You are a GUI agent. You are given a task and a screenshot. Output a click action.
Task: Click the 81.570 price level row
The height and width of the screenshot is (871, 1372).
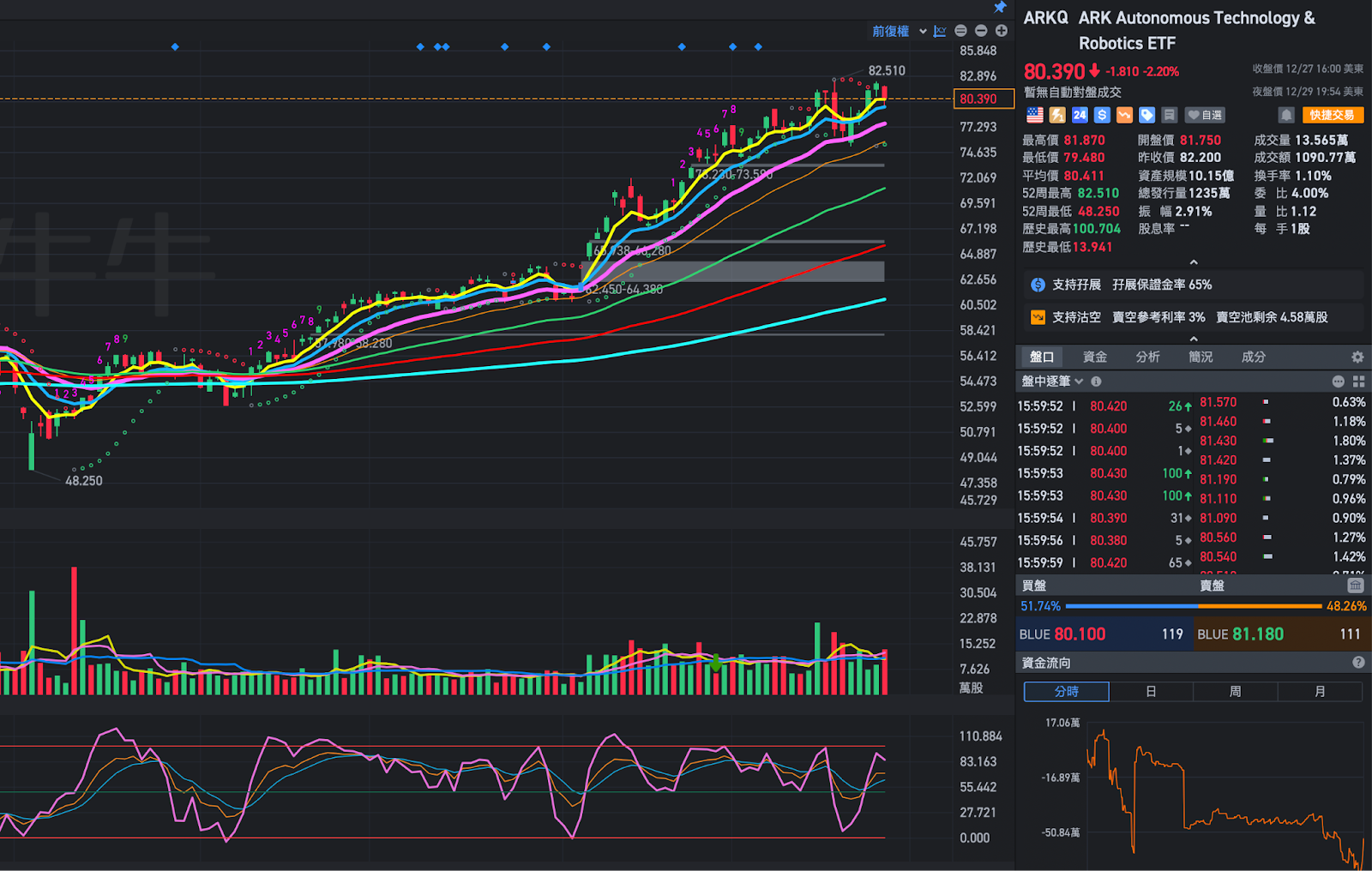(x=1282, y=402)
